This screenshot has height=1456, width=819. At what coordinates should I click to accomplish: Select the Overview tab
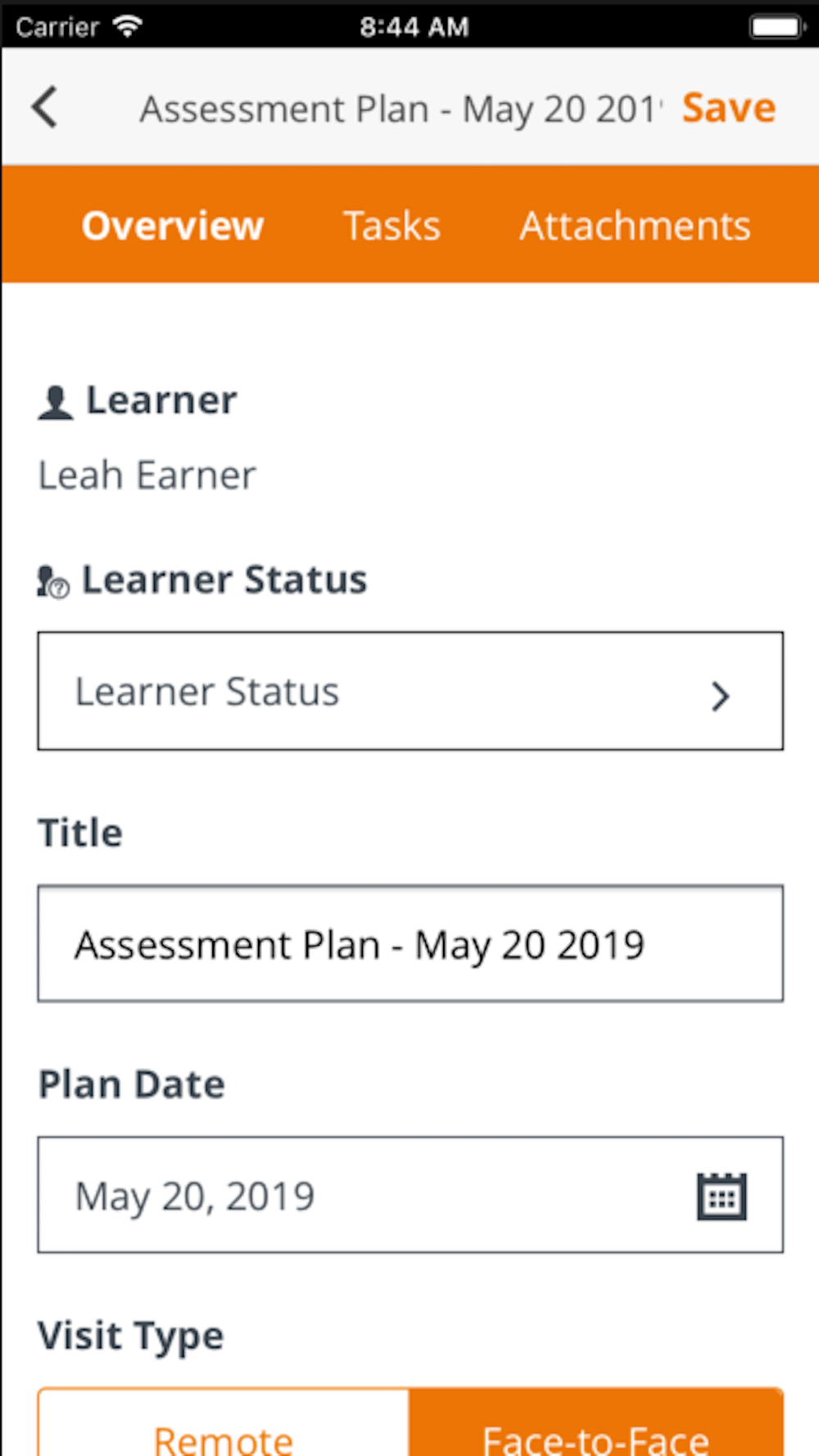(173, 226)
